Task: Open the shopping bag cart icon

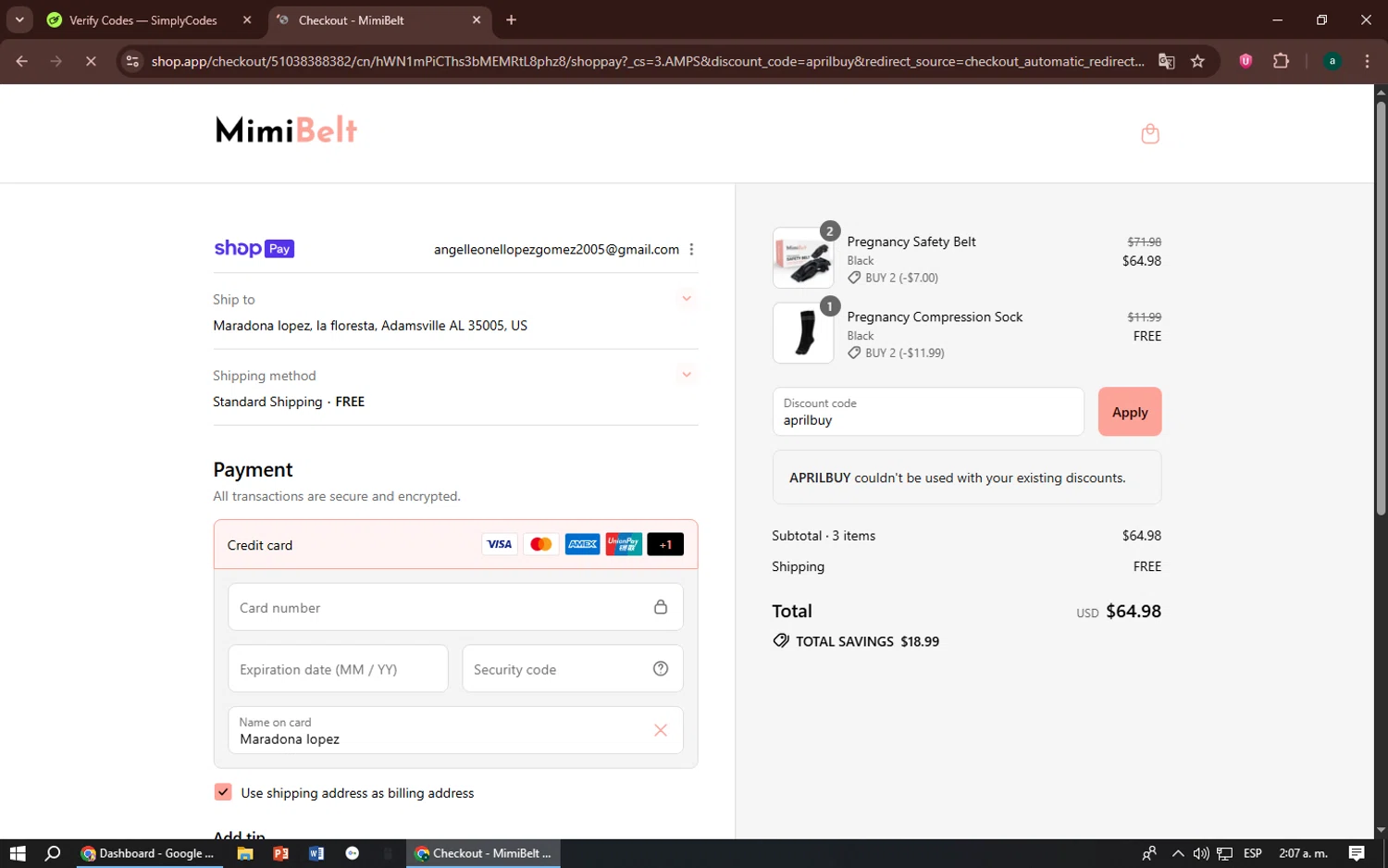Action: tap(1150, 134)
